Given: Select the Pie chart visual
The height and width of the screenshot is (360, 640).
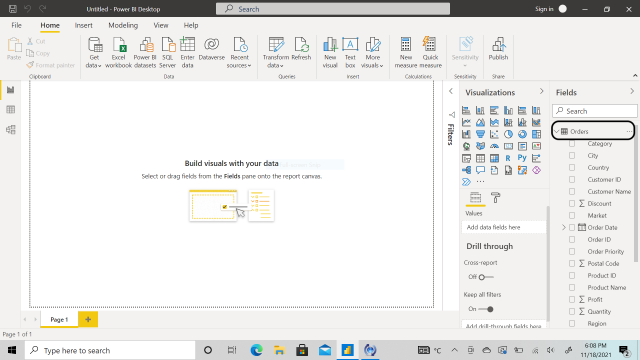Looking at the screenshot, I should click(508, 134).
